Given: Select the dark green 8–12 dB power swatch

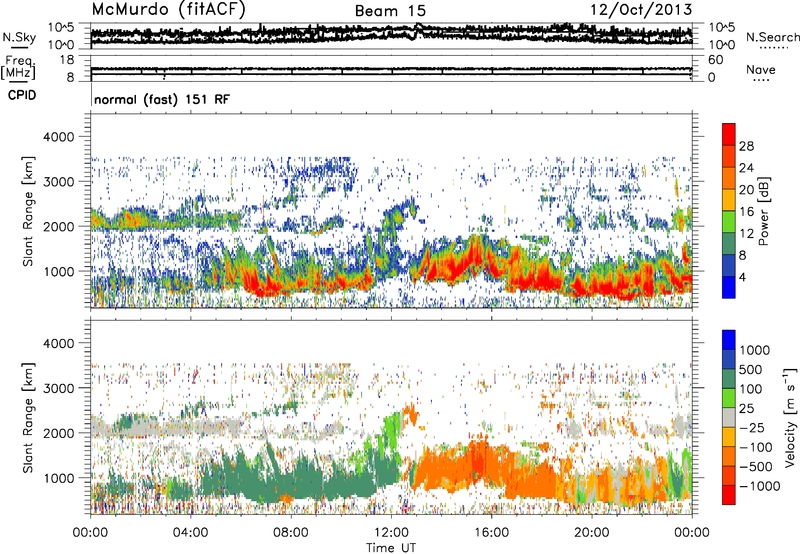Looking at the screenshot, I should pyautogui.click(x=729, y=244).
